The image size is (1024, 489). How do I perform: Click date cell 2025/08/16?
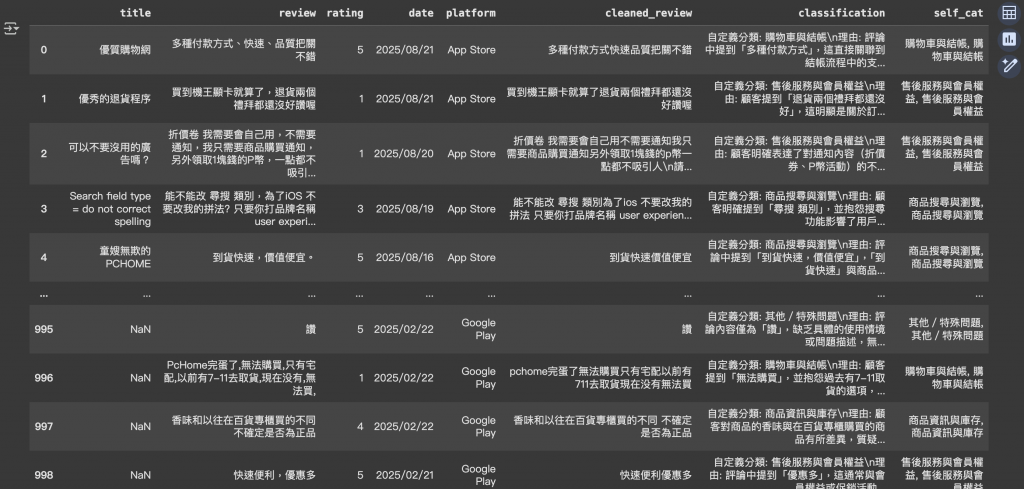point(404,257)
